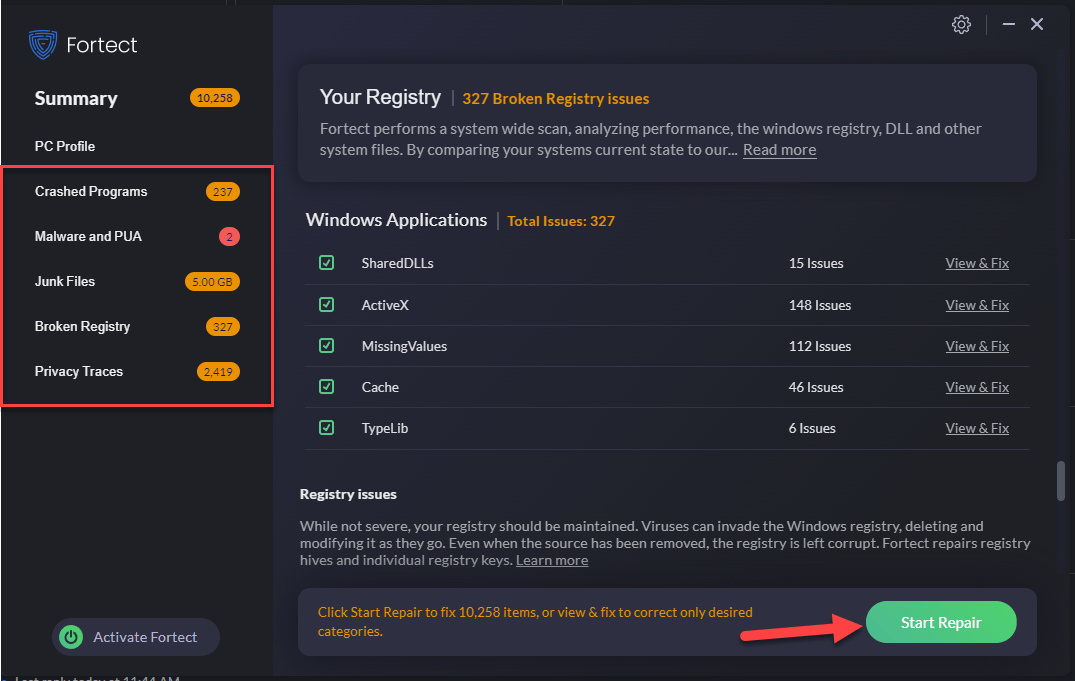Go to PC Profile section
This screenshot has width=1075, height=681.
[x=65, y=146]
